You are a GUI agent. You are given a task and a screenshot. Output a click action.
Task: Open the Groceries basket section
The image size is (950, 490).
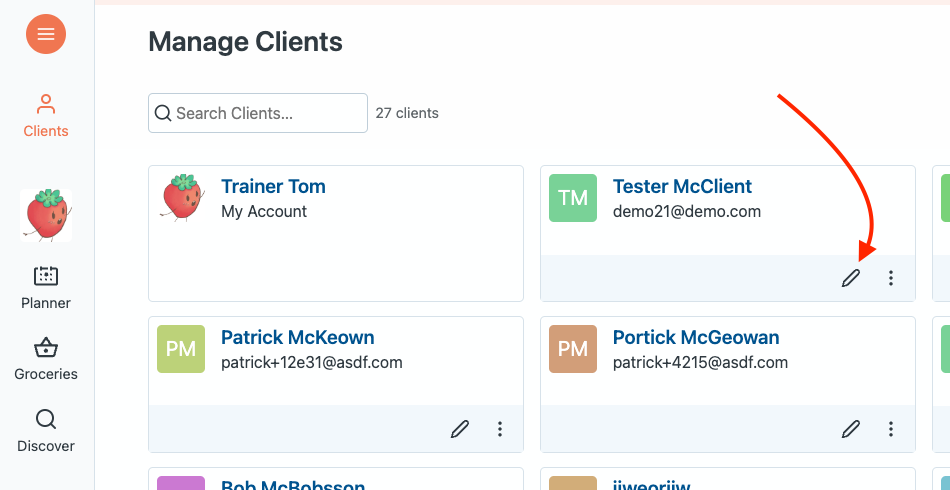(46, 359)
